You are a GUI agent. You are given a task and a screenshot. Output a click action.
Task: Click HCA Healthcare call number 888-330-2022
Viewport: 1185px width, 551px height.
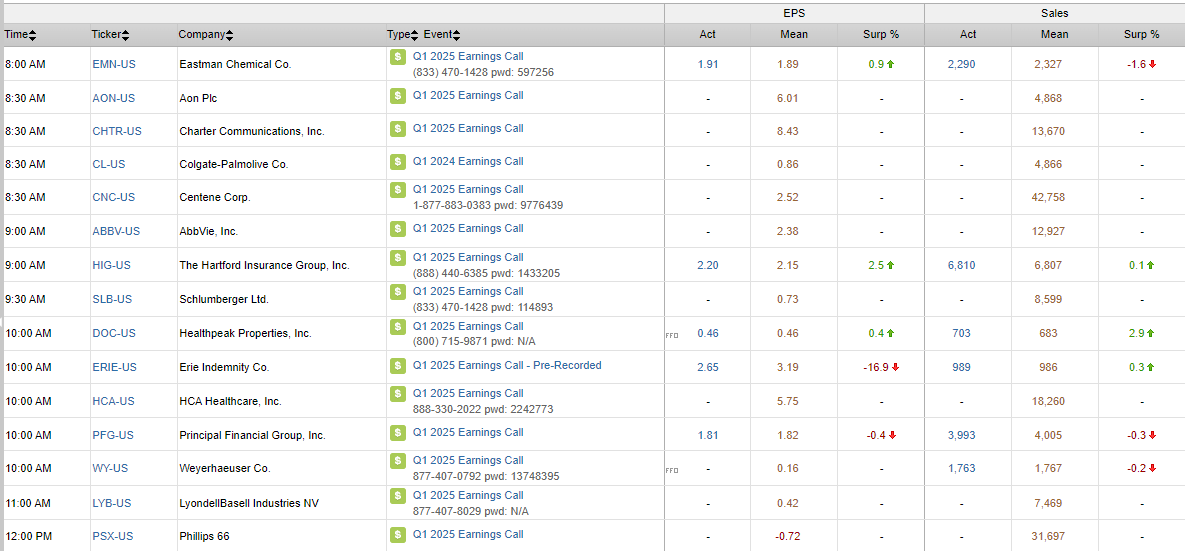point(444,409)
